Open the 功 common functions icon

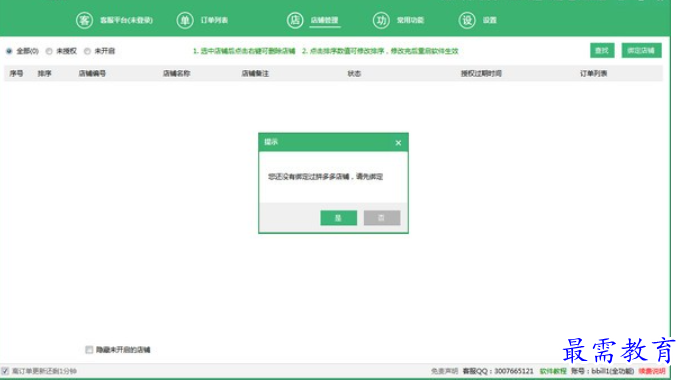tap(381, 20)
